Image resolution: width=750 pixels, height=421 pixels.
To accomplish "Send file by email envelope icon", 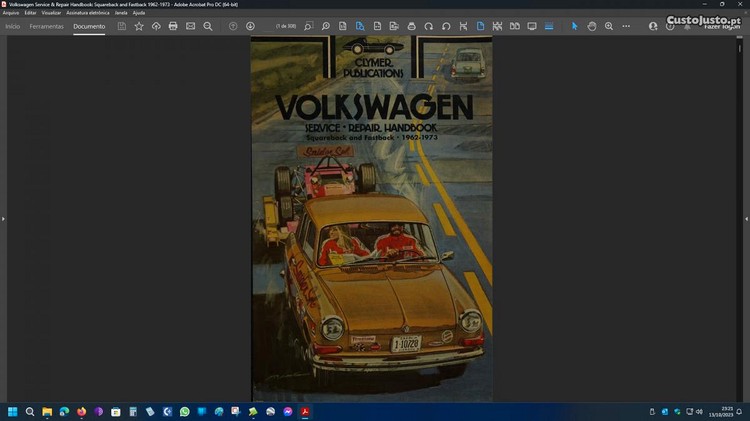I will (190, 26).
